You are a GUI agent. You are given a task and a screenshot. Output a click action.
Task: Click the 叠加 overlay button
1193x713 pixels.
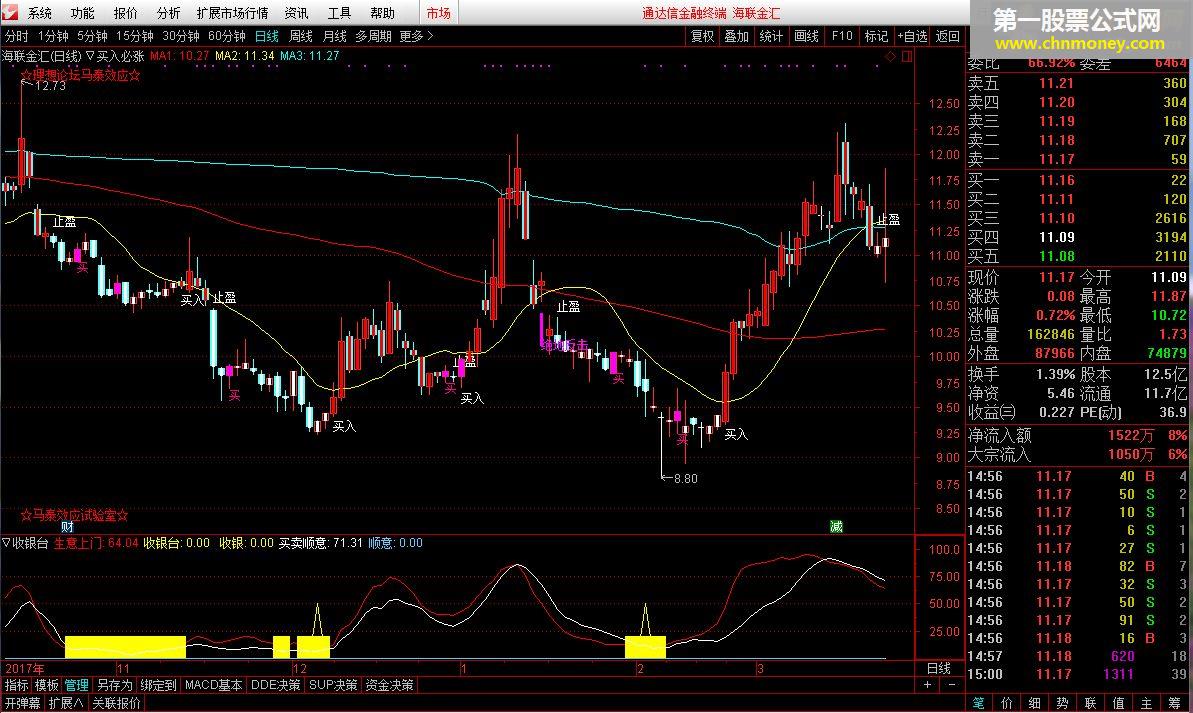pos(736,36)
